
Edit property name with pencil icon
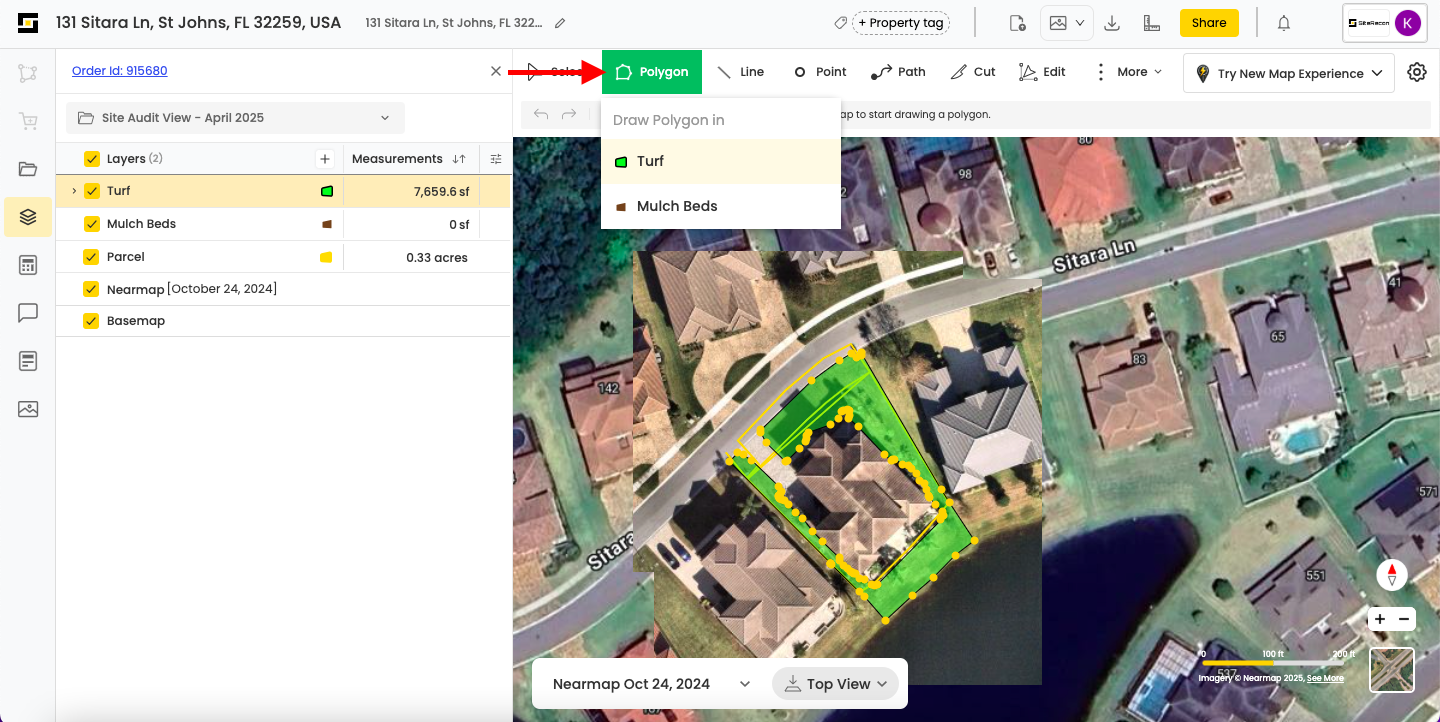coord(560,23)
